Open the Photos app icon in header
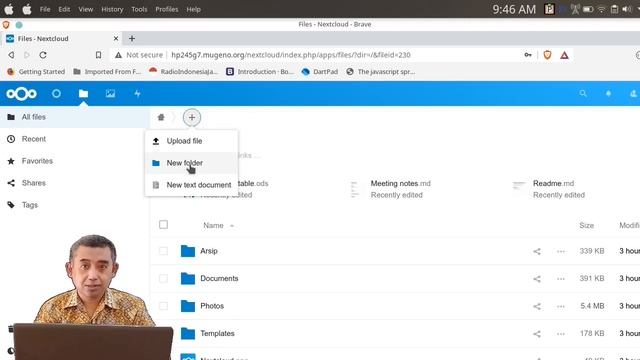The height and width of the screenshot is (360, 640). (x=110, y=94)
